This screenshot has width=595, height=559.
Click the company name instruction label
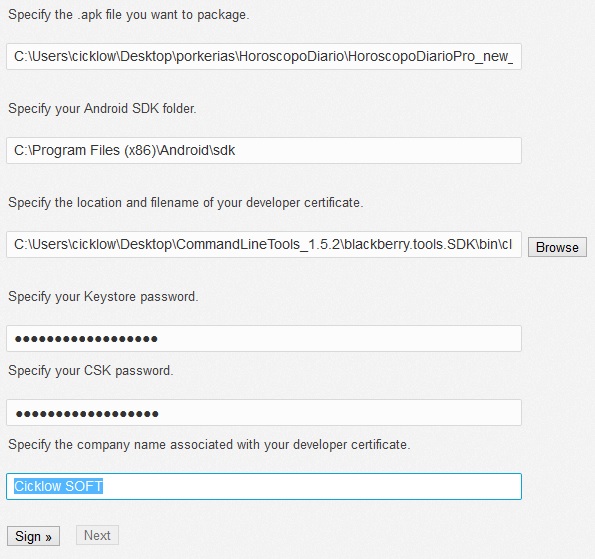click(209, 444)
